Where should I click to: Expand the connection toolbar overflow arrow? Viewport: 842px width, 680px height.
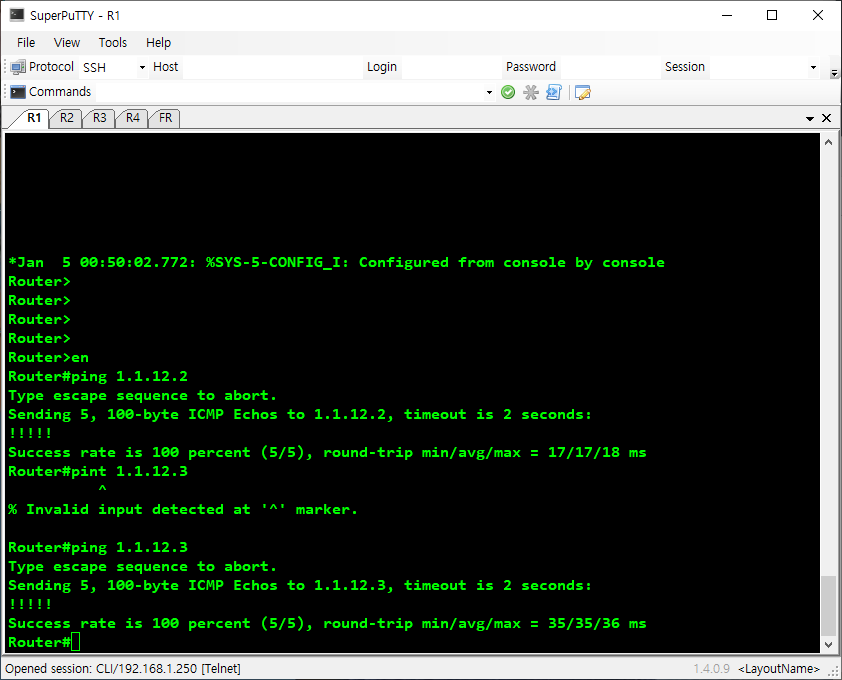(834, 74)
